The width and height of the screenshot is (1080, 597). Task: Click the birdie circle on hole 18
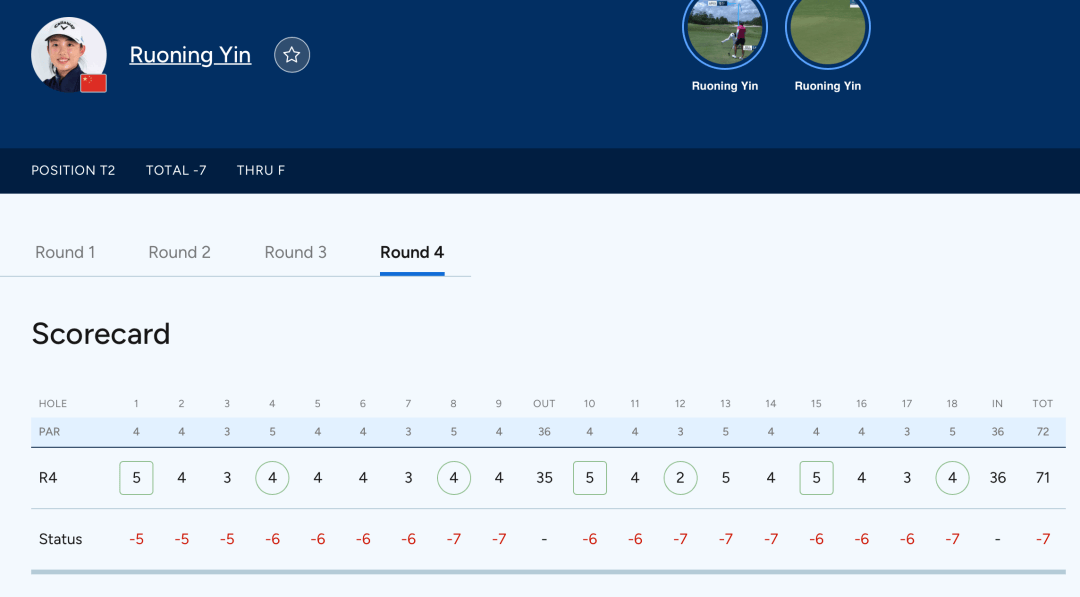(953, 478)
